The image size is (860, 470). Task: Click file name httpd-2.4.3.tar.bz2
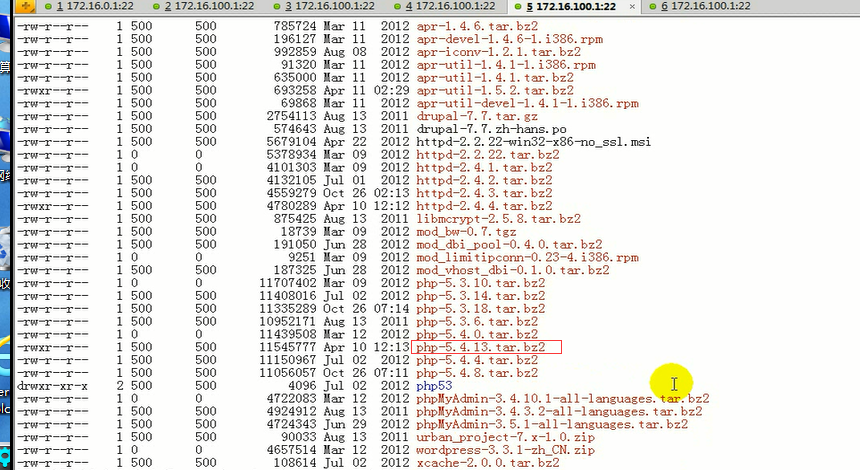tap(484, 193)
